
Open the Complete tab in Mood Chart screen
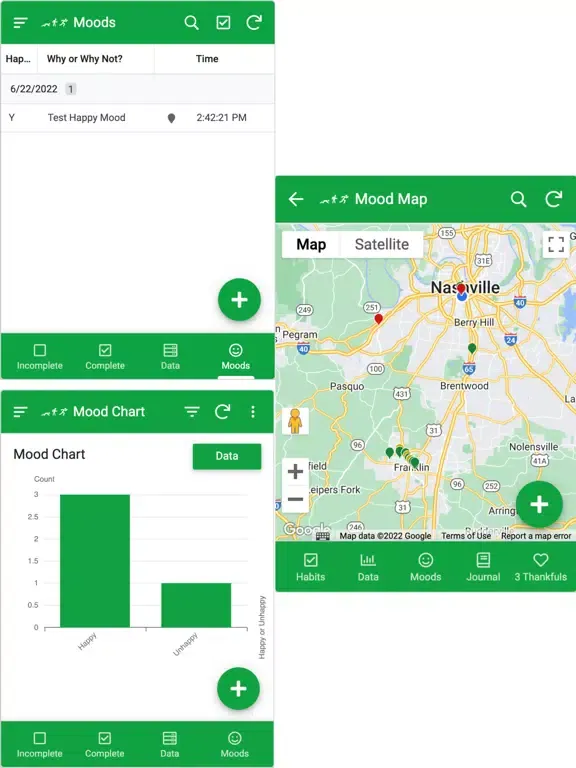pyautogui.click(x=105, y=744)
